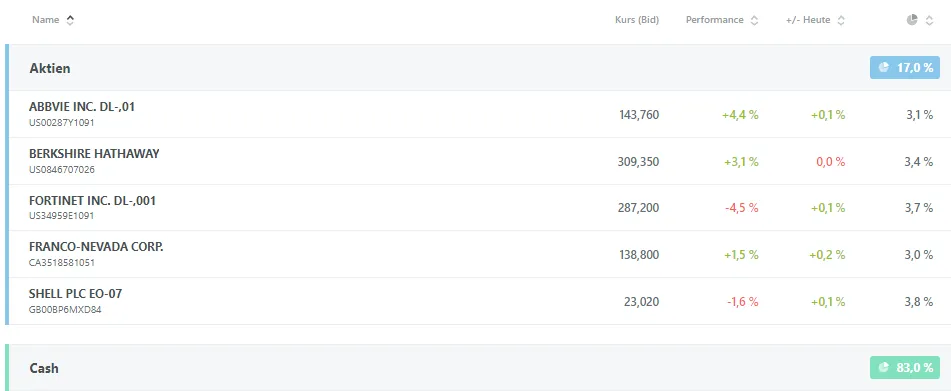Click Fortinet's -4,5 % performance value
The width and height of the screenshot is (951, 391).
[741, 208]
